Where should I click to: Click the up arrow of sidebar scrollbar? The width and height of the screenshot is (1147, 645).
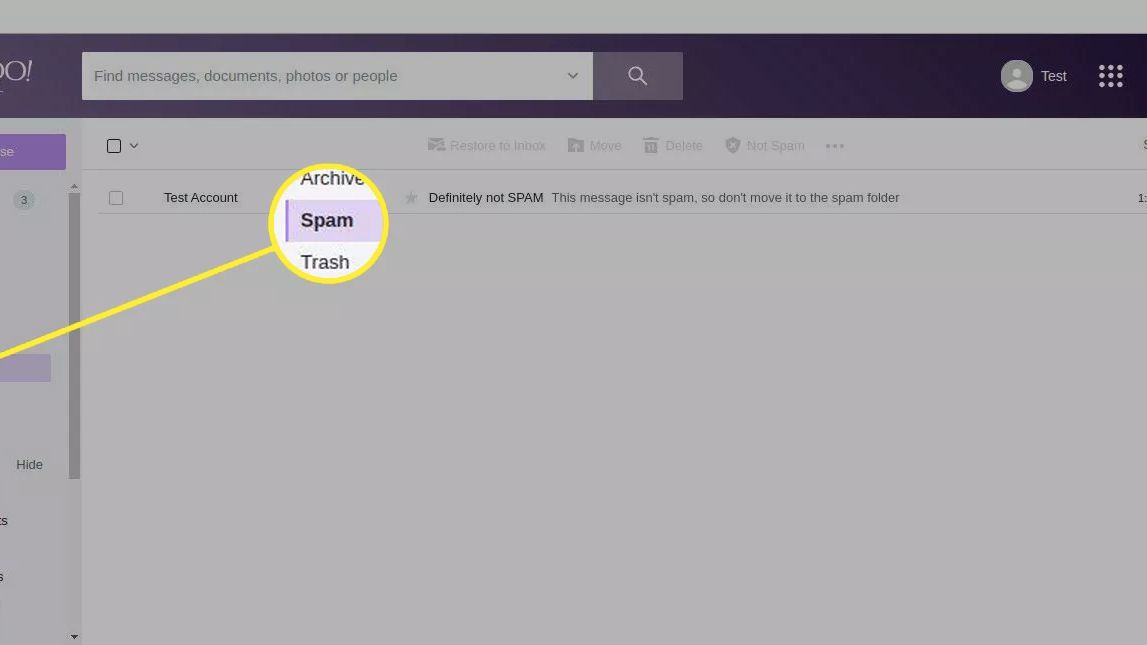(x=74, y=187)
